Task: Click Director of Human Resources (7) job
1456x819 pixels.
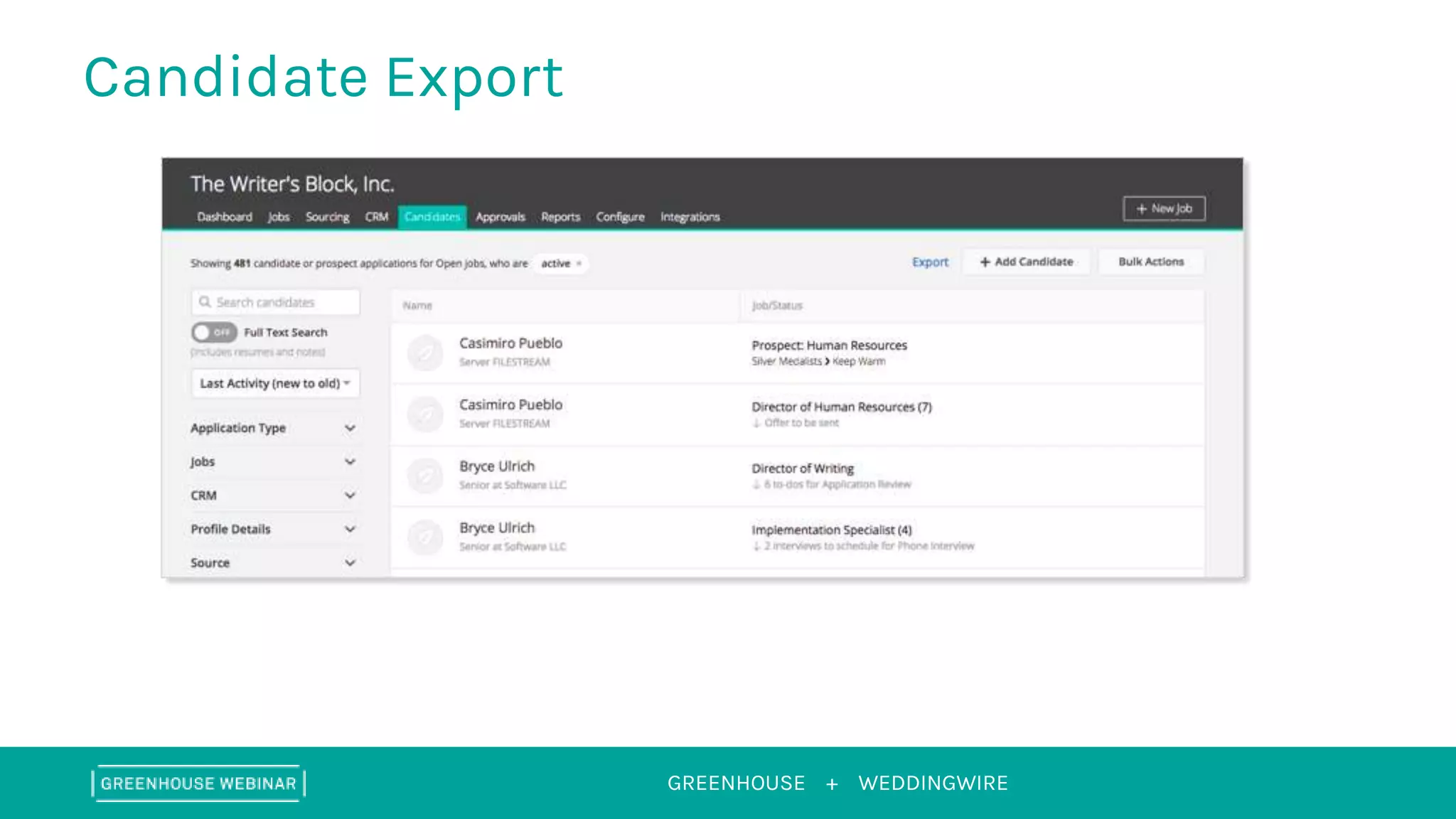Action: click(x=842, y=407)
